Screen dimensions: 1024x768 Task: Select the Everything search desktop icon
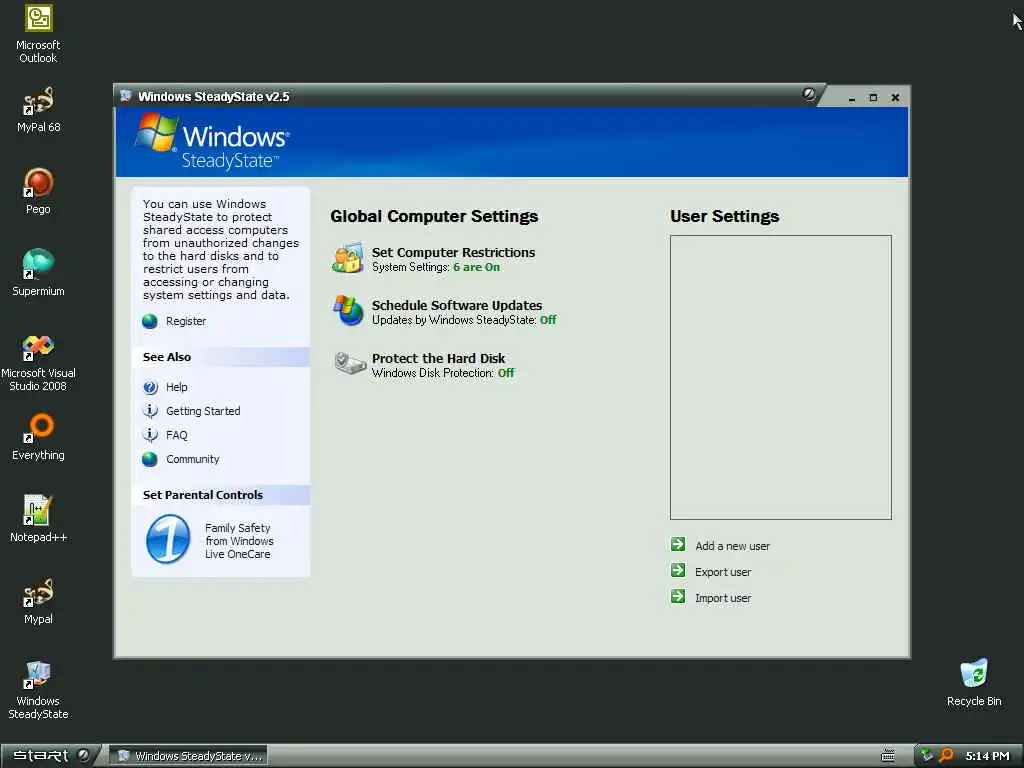(x=38, y=438)
